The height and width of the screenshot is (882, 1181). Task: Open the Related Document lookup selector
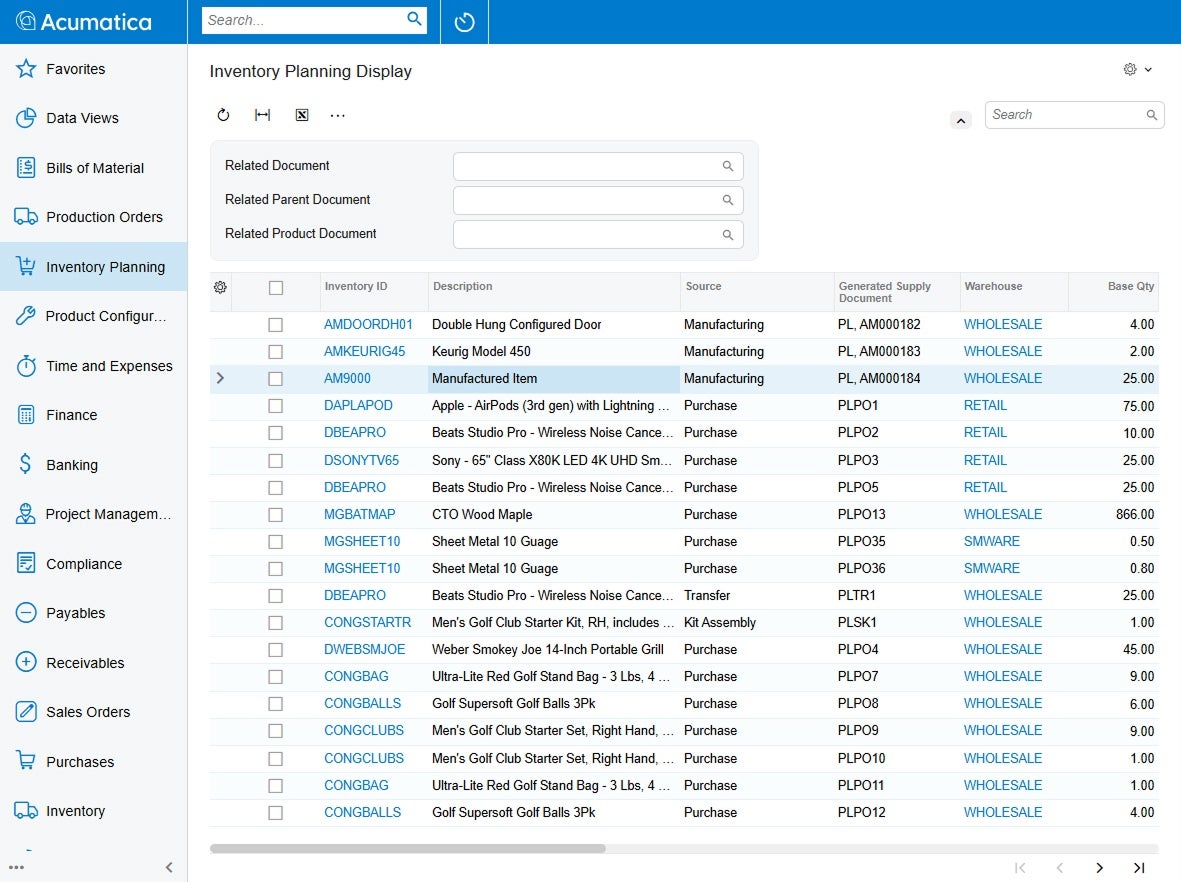click(x=727, y=166)
